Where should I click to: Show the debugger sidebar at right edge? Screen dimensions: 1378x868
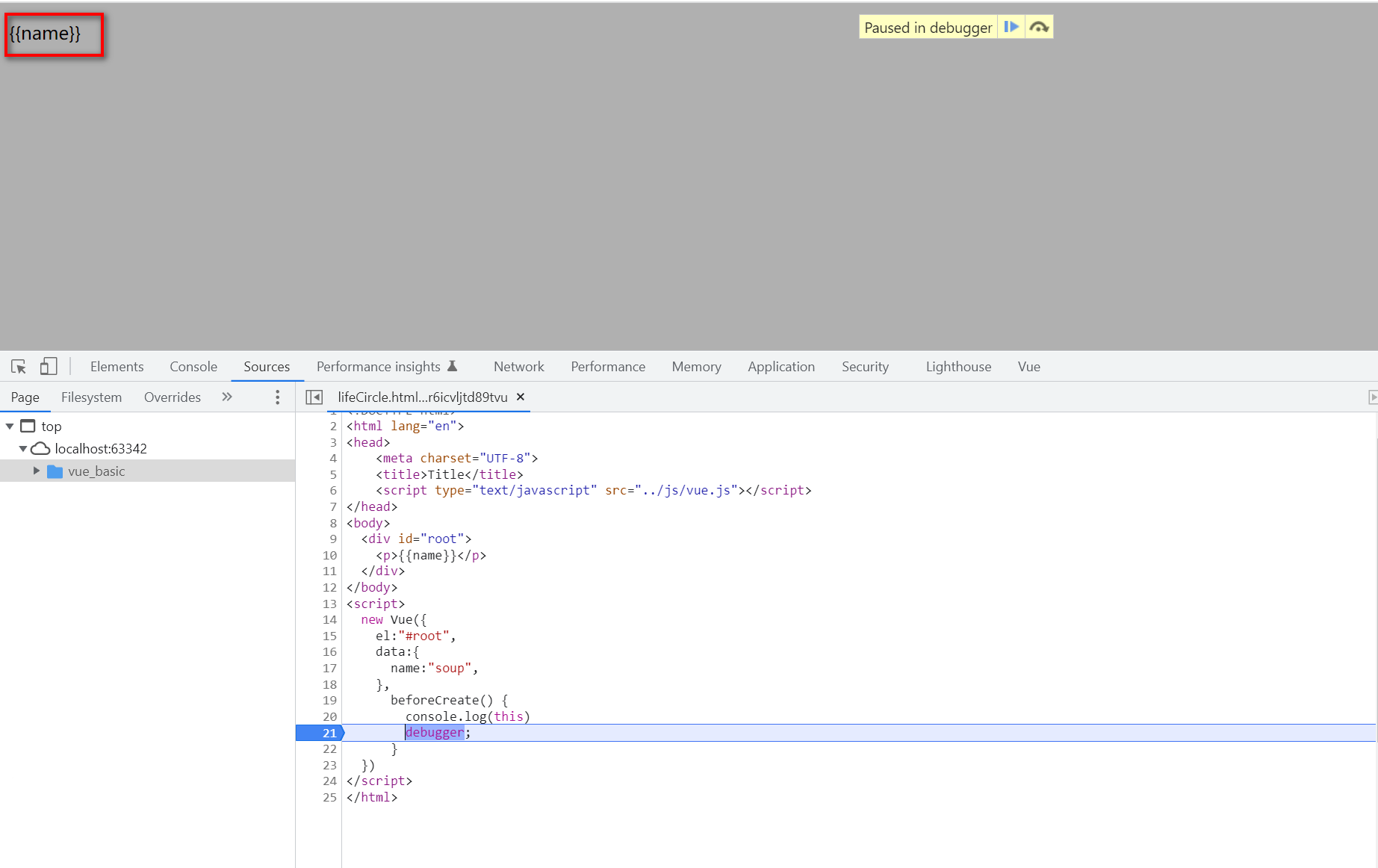point(1372,397)
